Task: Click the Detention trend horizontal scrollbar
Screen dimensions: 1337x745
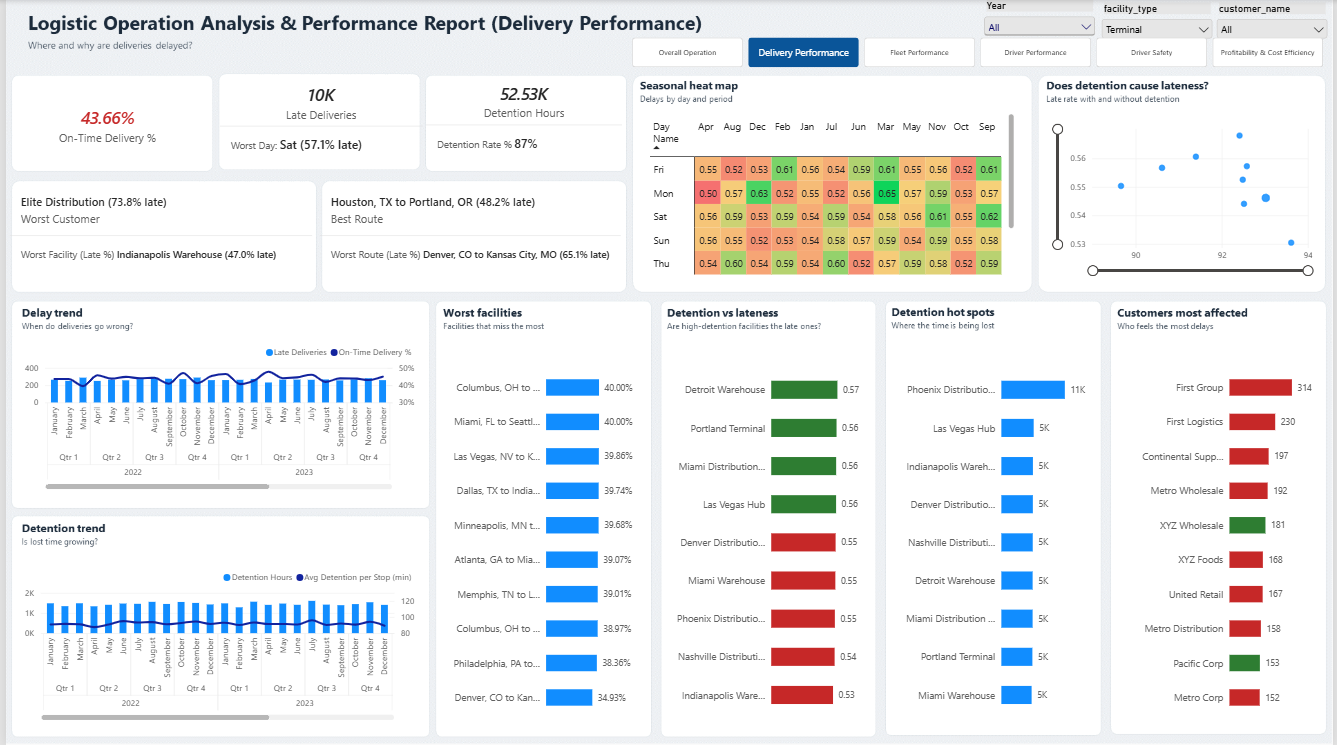Action: click(156, 717)
